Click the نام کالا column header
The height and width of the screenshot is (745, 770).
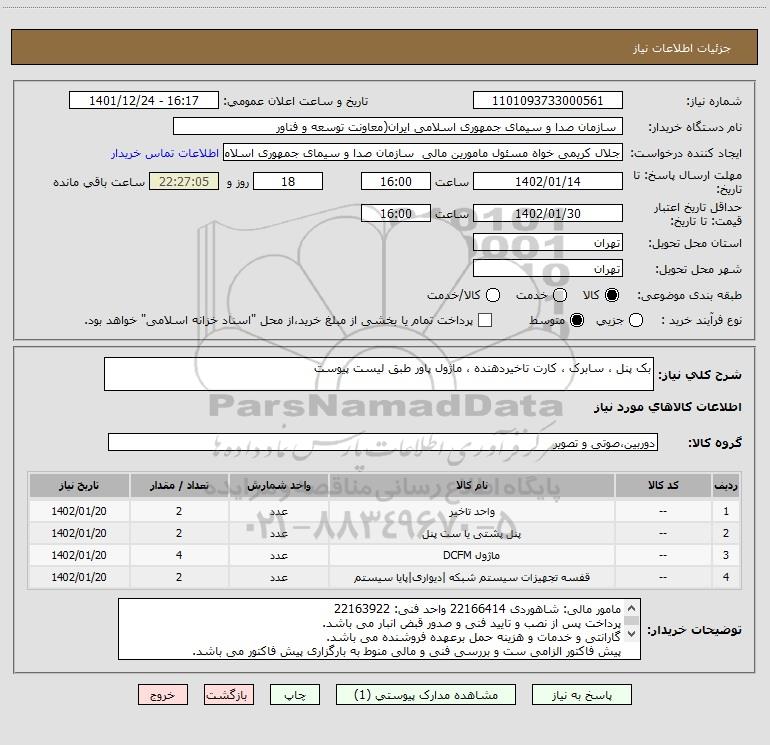[x=471, y=485]
